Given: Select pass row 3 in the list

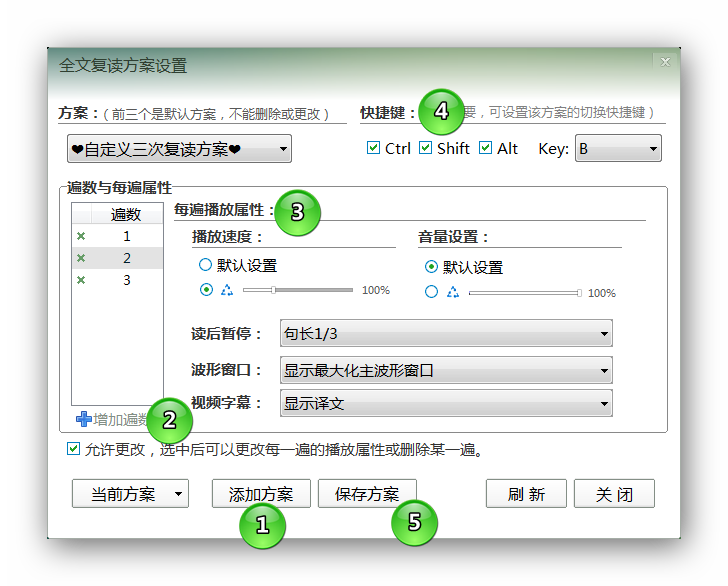Looking at the screenshot, I should pos(117,280).
